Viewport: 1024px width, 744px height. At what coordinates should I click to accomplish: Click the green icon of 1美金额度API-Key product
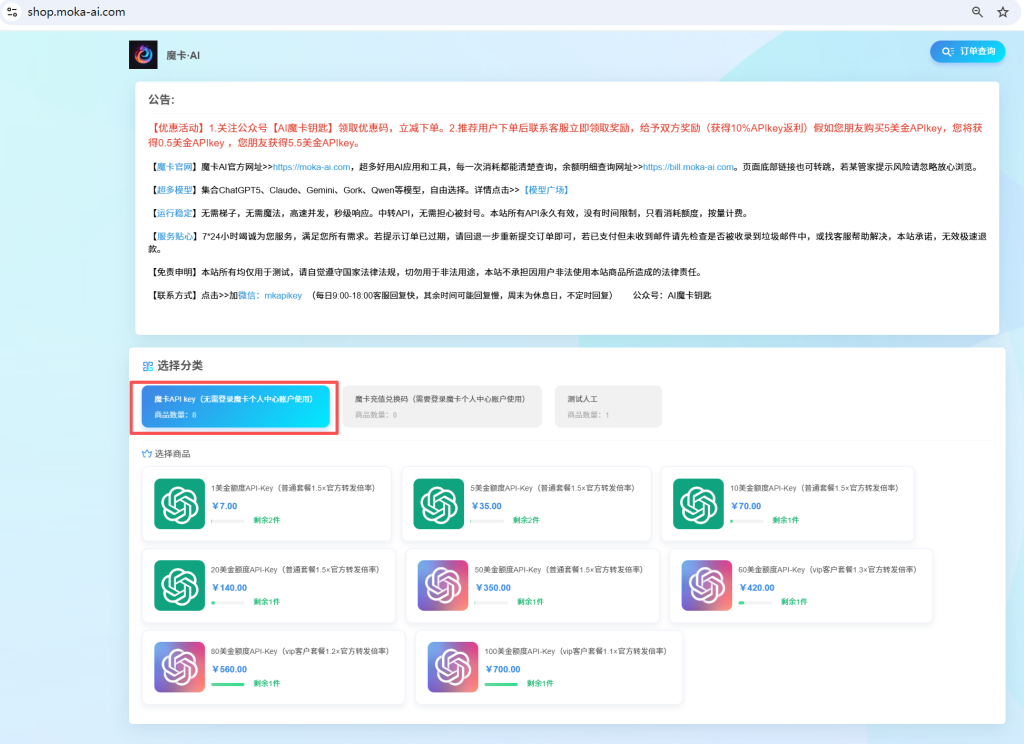point(179,502)
